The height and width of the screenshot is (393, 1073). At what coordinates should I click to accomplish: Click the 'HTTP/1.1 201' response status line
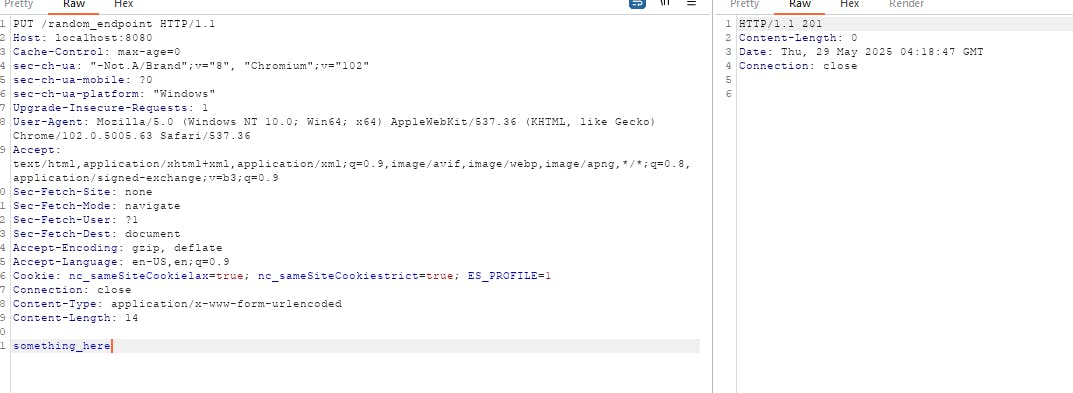[780, 24]
